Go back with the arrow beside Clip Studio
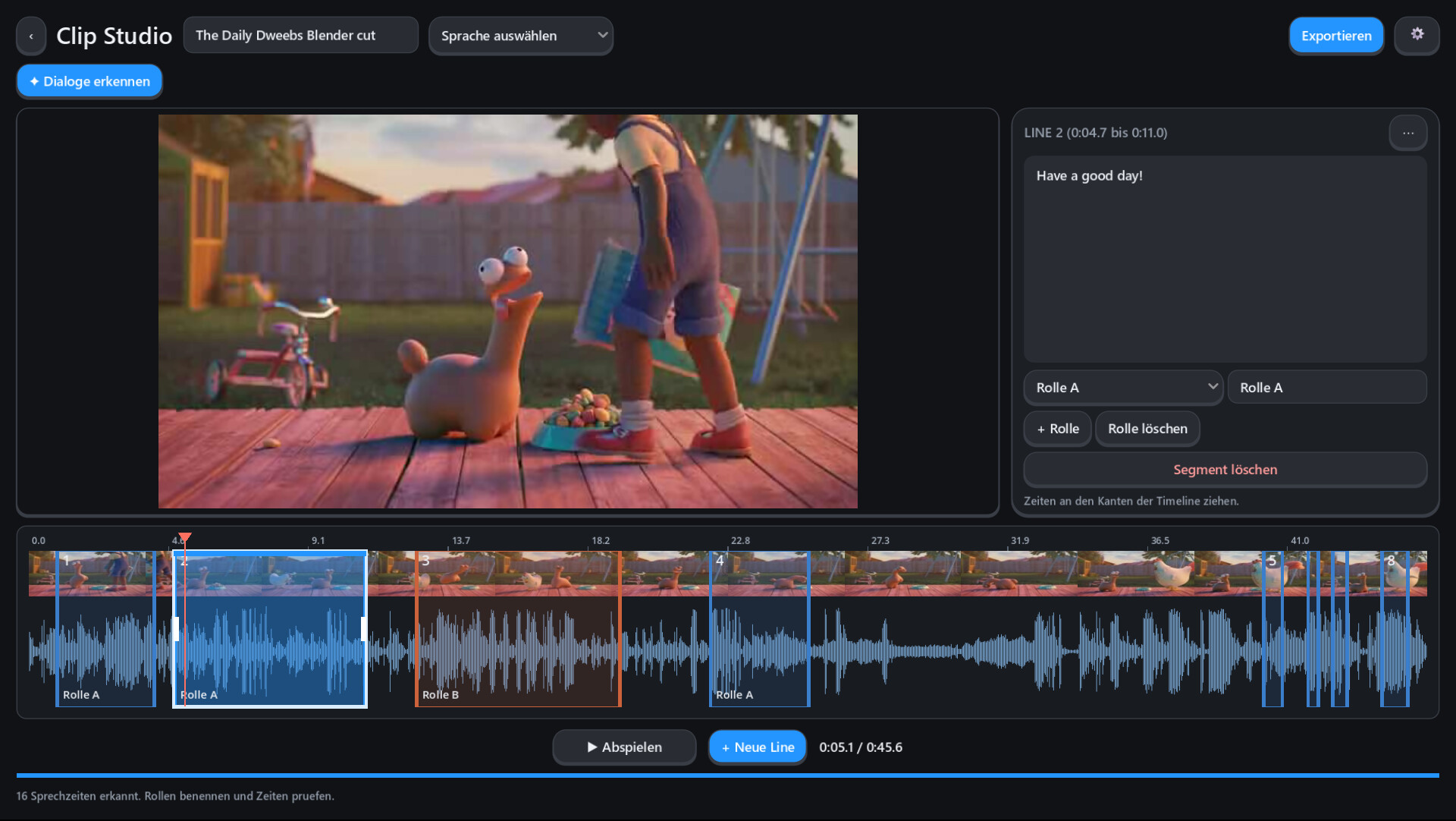The width and height of the screenshot is (1456, 821). point(31,36)
